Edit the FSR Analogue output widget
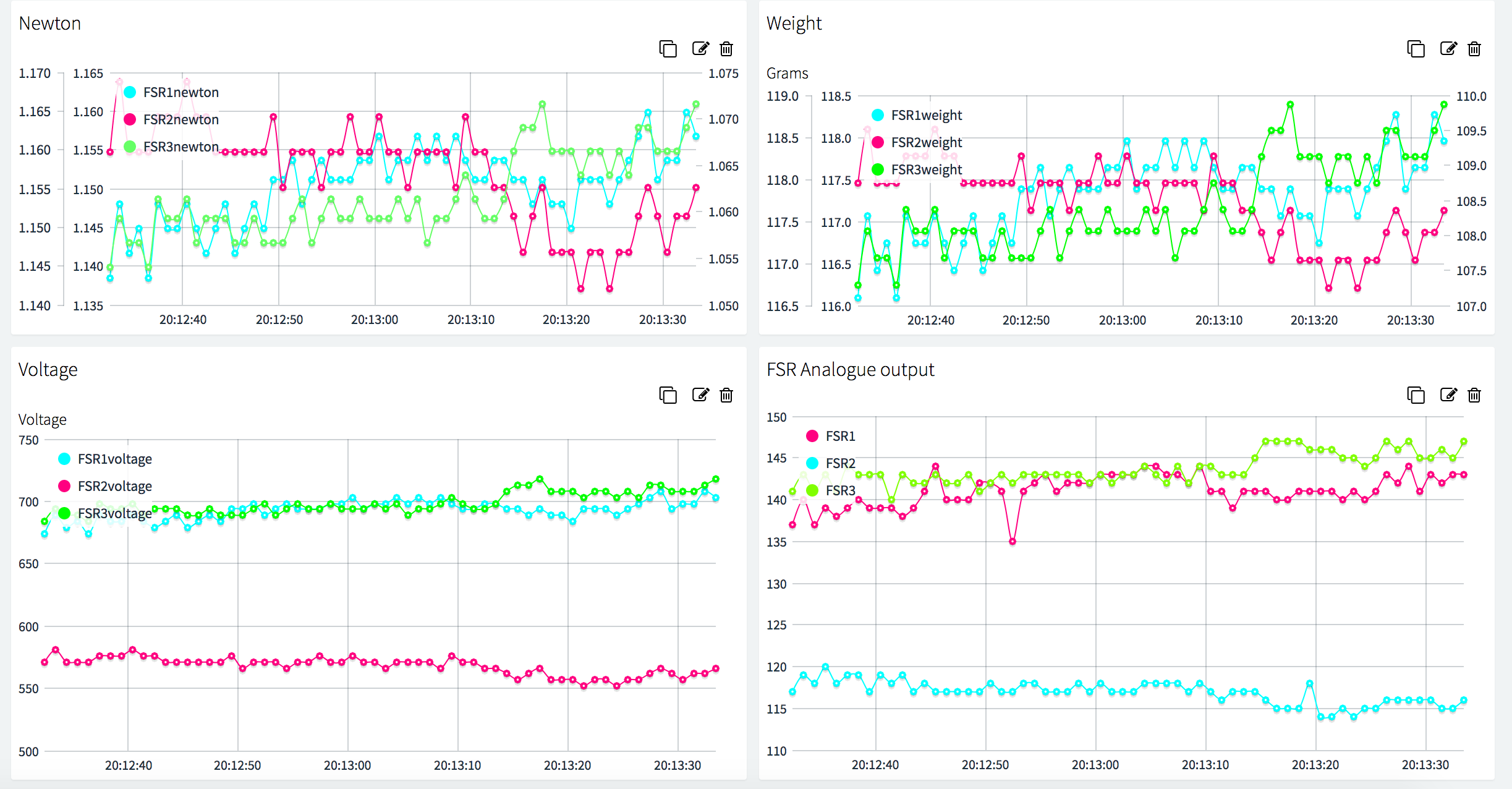 point(1448,395)
